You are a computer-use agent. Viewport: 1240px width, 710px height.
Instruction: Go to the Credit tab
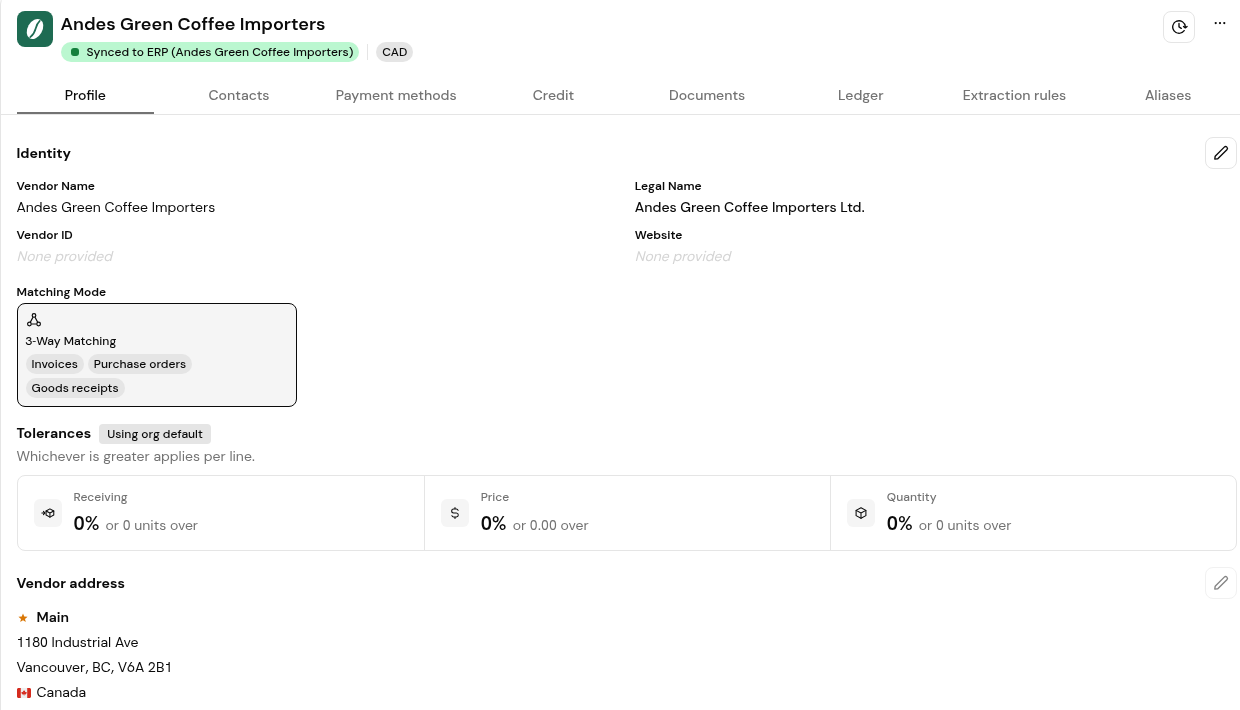pyautogui.click(x=553, y=95)
